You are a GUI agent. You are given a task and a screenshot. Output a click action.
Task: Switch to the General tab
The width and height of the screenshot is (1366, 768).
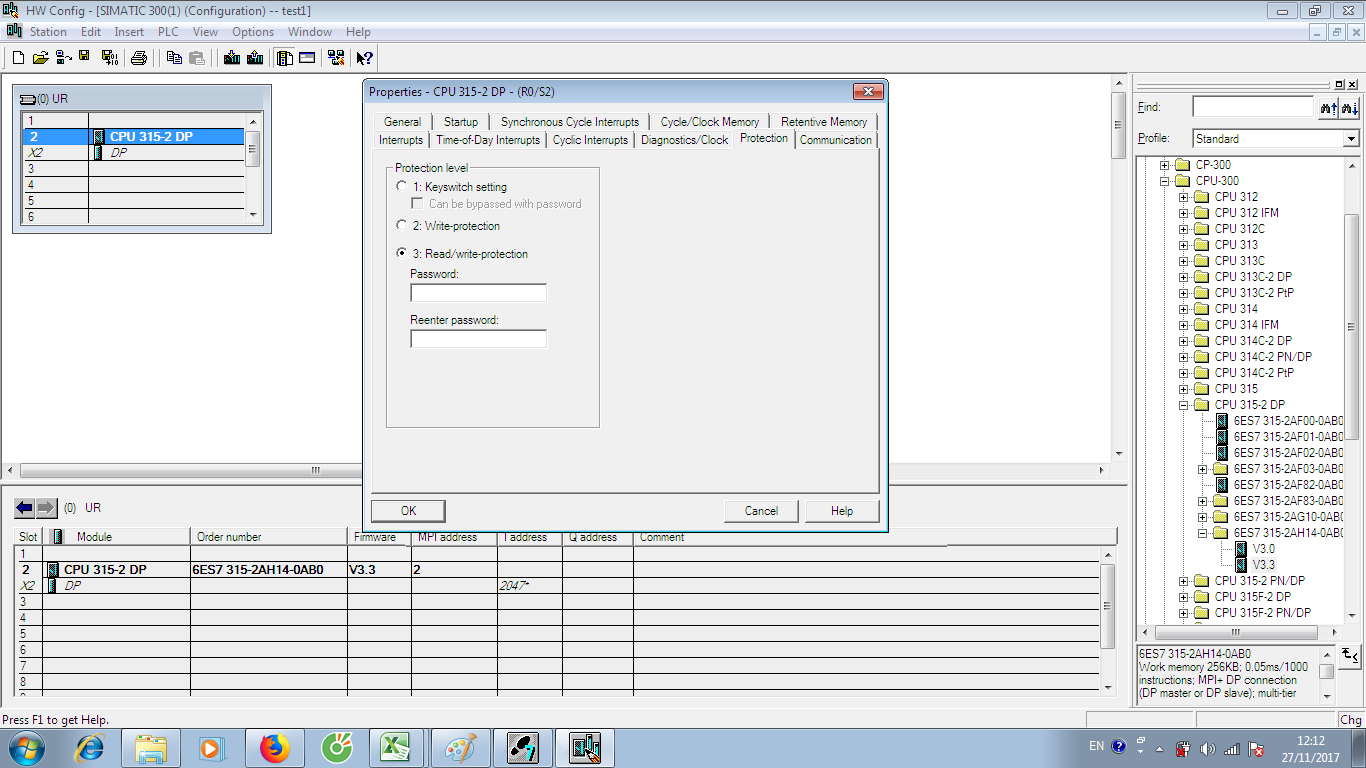pyautogui.click(x=402, y=122)
